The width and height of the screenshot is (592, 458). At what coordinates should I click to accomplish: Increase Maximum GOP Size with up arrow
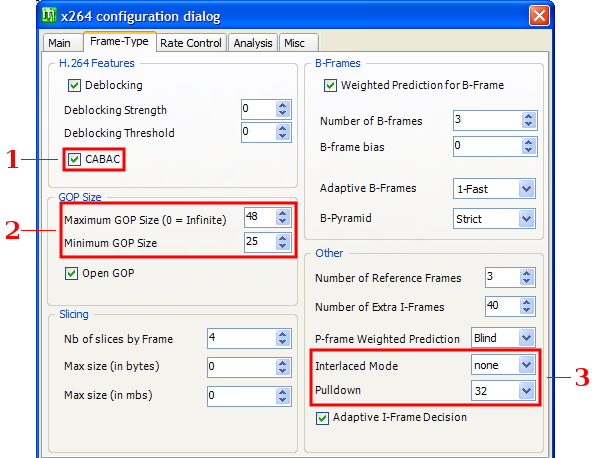[x=283, y=213]
